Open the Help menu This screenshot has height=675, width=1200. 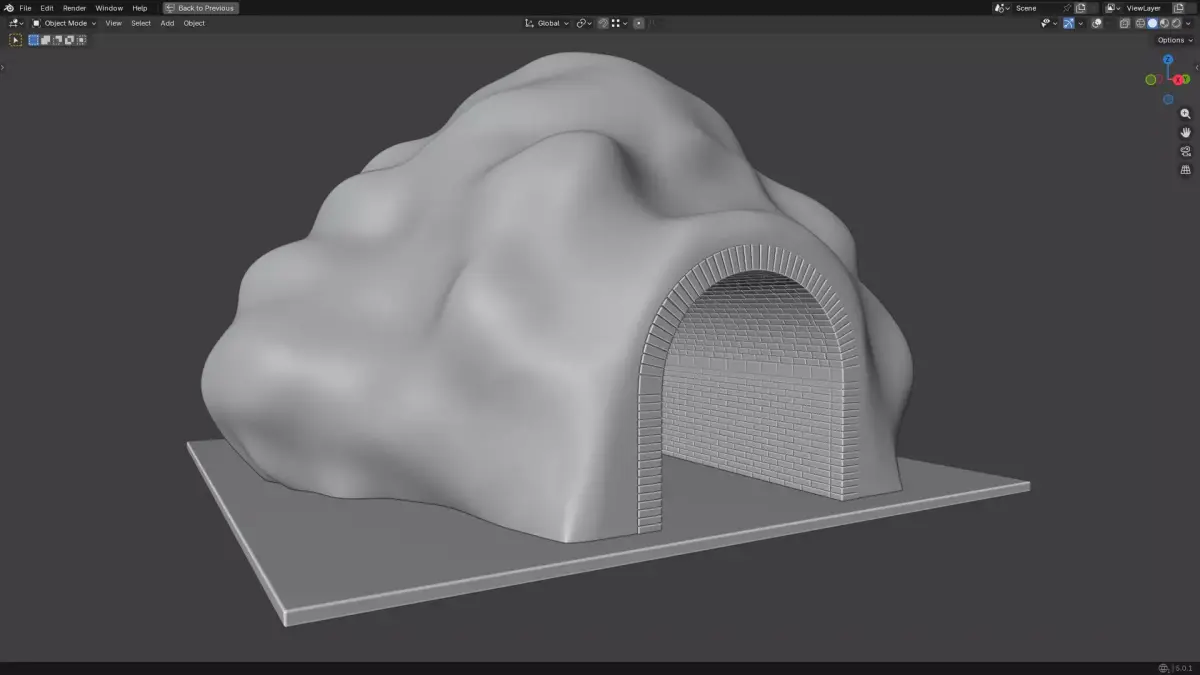pyautogui.click(x=140, y=8)
